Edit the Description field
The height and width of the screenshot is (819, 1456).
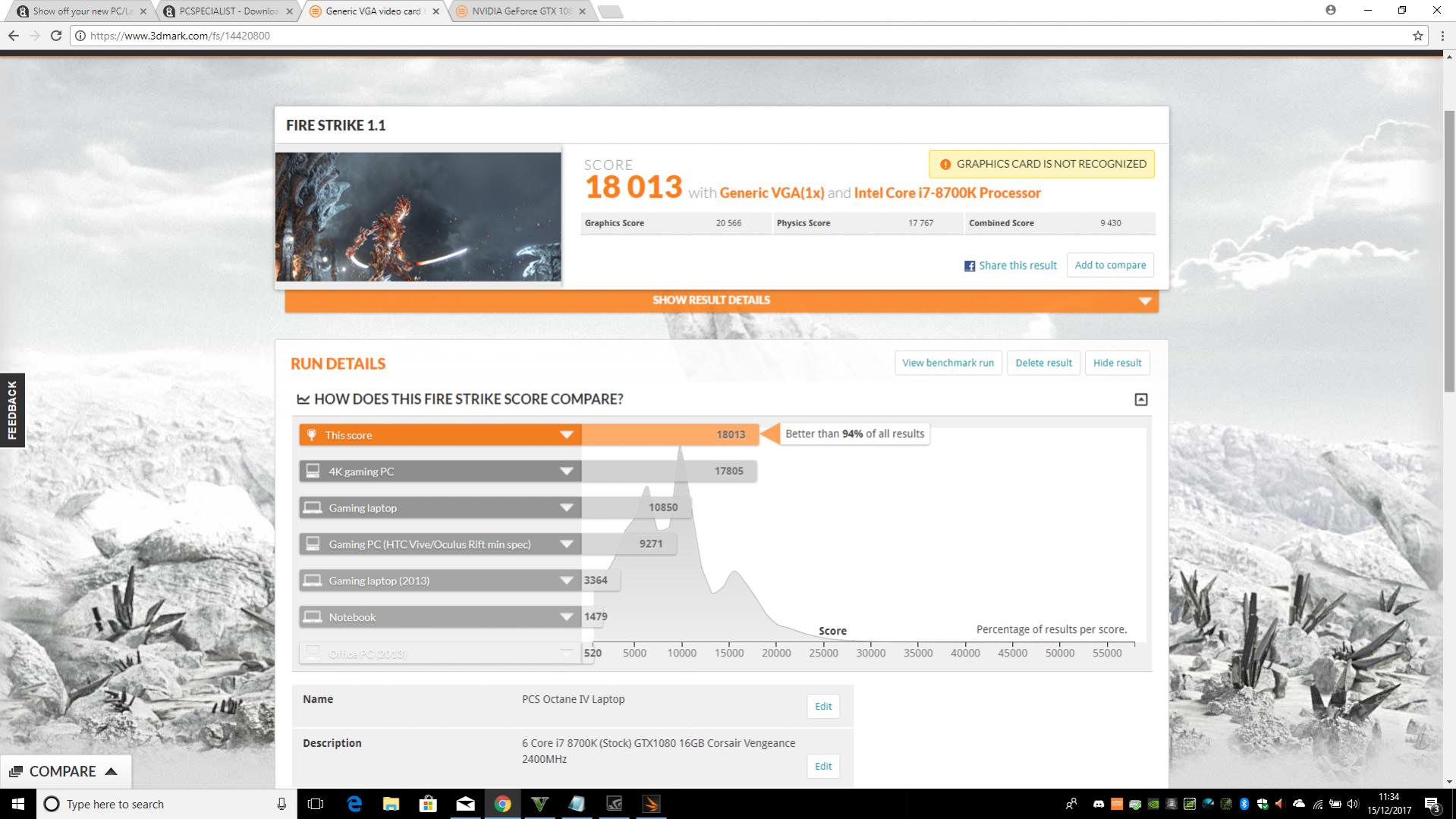(x=823, y=767)
